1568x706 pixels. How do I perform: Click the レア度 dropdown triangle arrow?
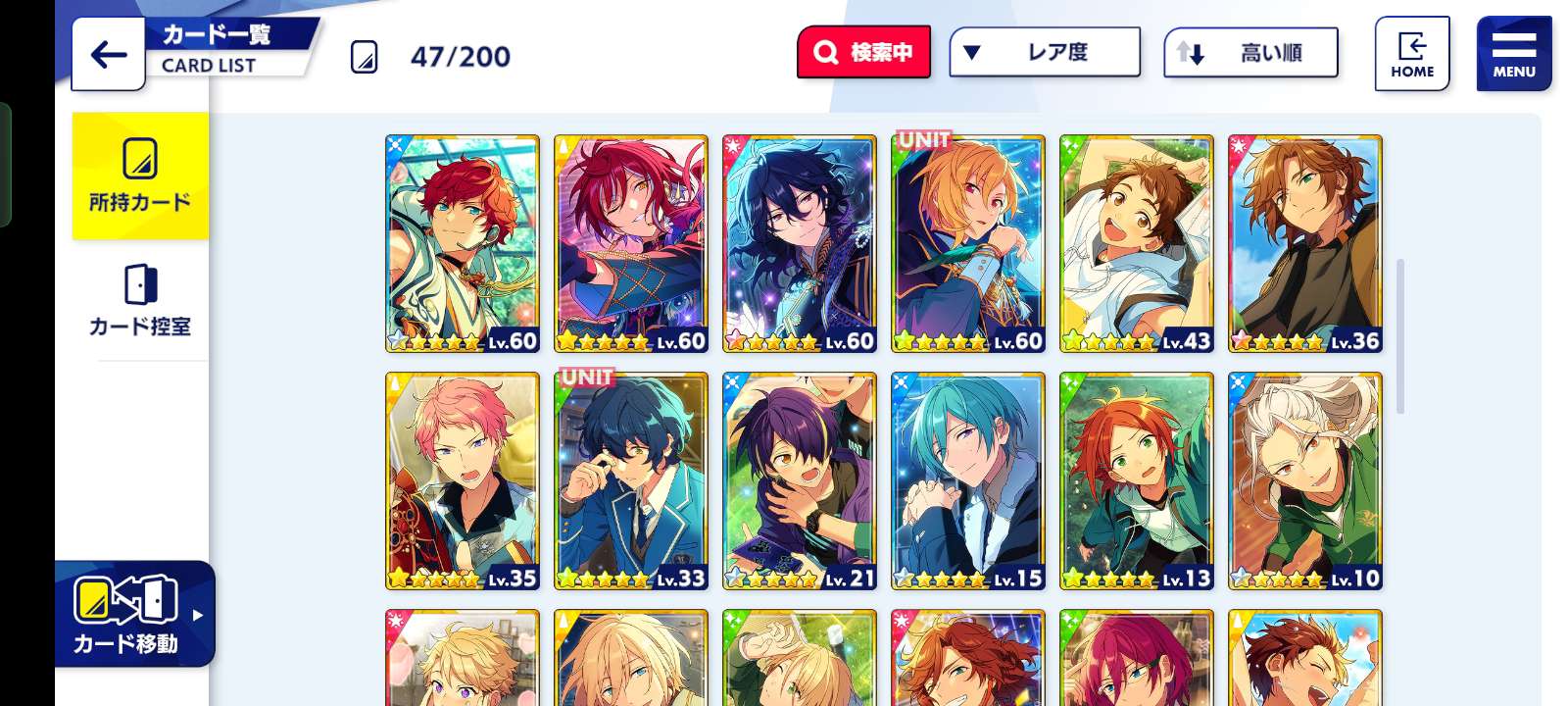click(x=971, y=52)
